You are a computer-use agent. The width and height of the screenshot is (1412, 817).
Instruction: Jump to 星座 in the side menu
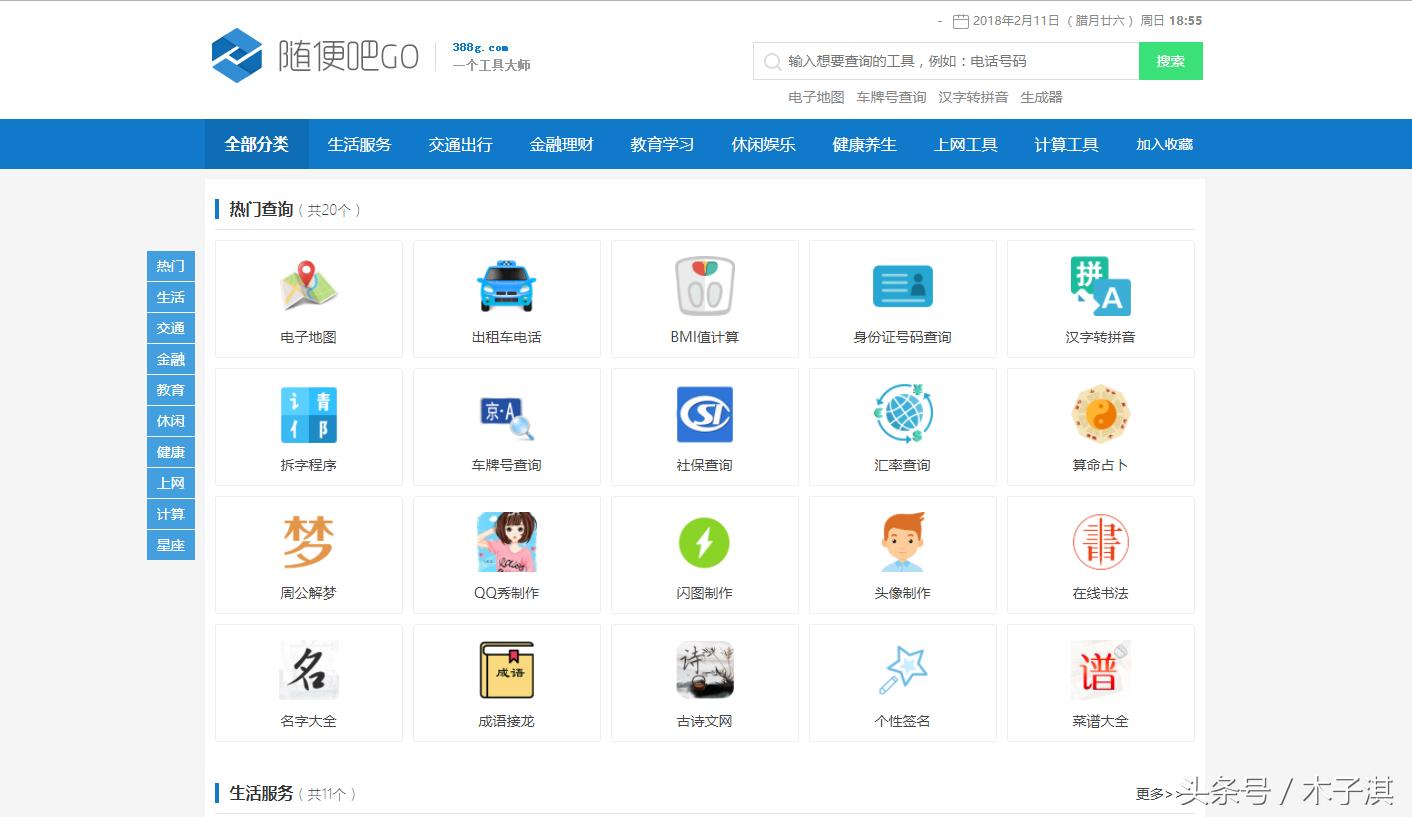[171, 545]
